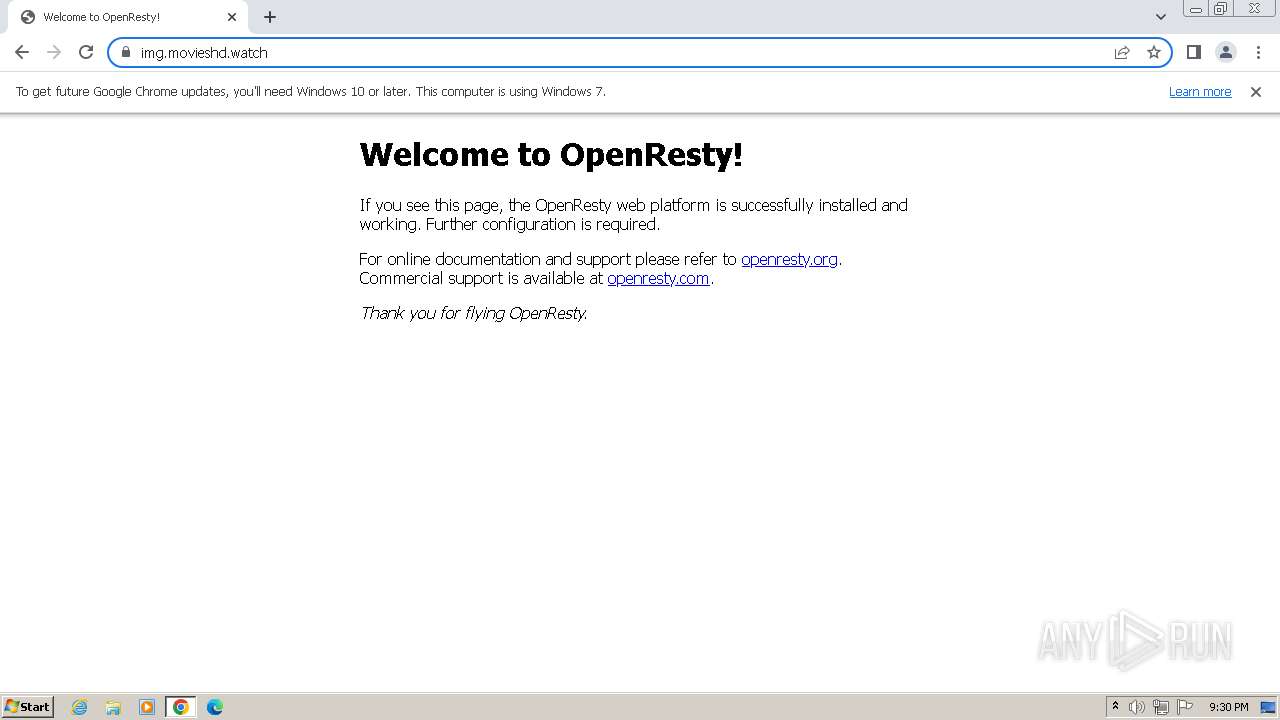Share this page icon in address bar
Screen dimensions: 1280x720
[1122, 52]
